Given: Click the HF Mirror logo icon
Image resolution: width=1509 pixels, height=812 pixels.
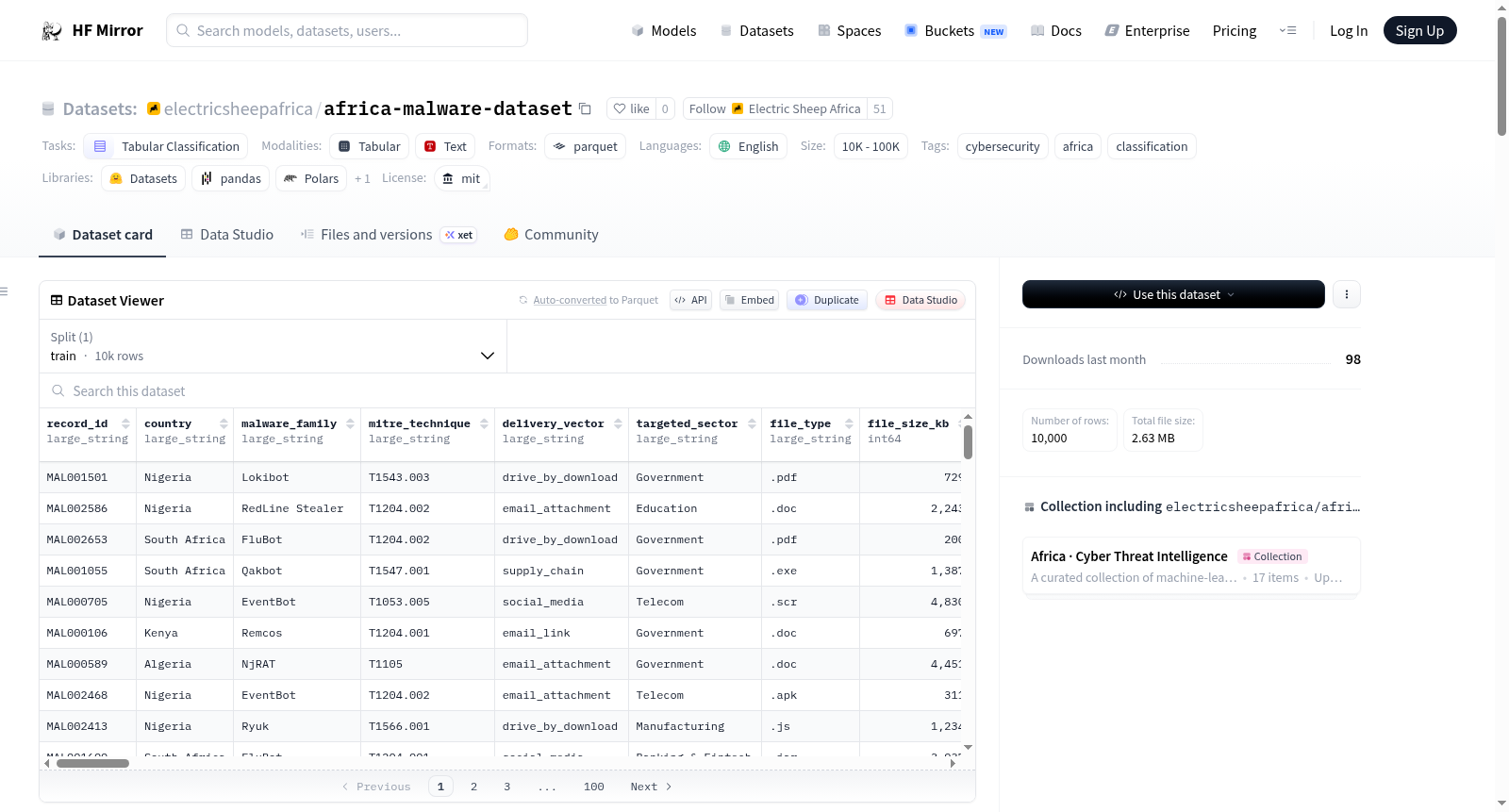Looking at the screenshot, I should pyautogui.click(x=52, y=31).
